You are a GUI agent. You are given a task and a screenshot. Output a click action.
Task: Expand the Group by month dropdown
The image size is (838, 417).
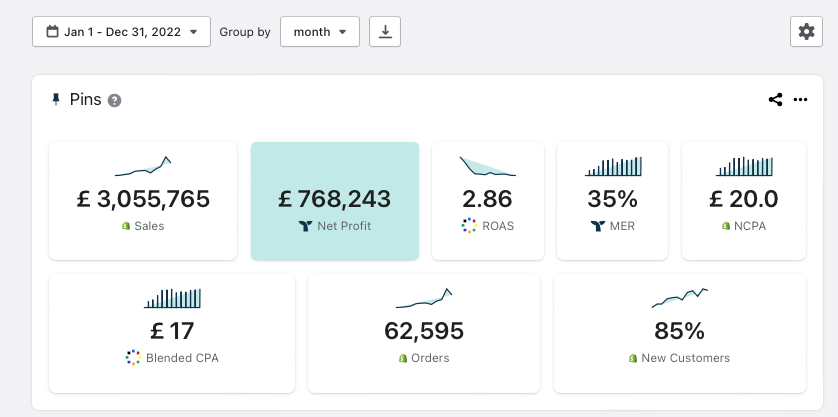point(319,32)
